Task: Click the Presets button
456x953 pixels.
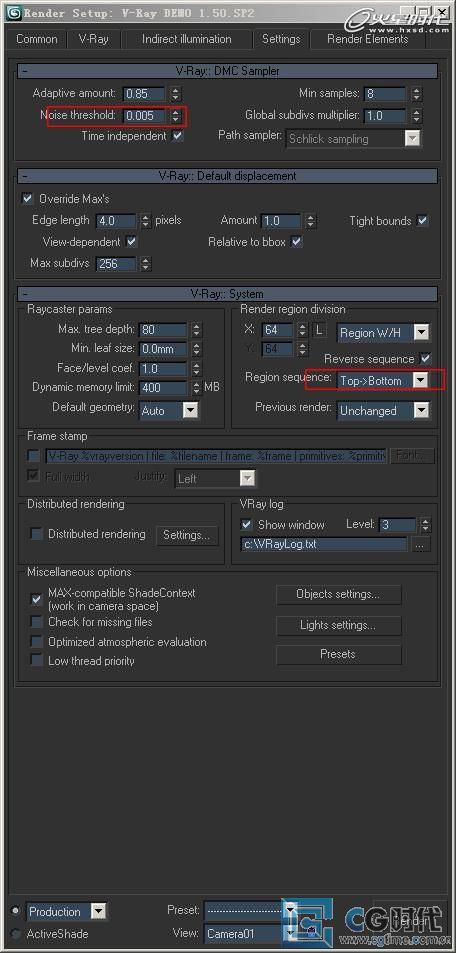Action: click(x=338, y=655)
